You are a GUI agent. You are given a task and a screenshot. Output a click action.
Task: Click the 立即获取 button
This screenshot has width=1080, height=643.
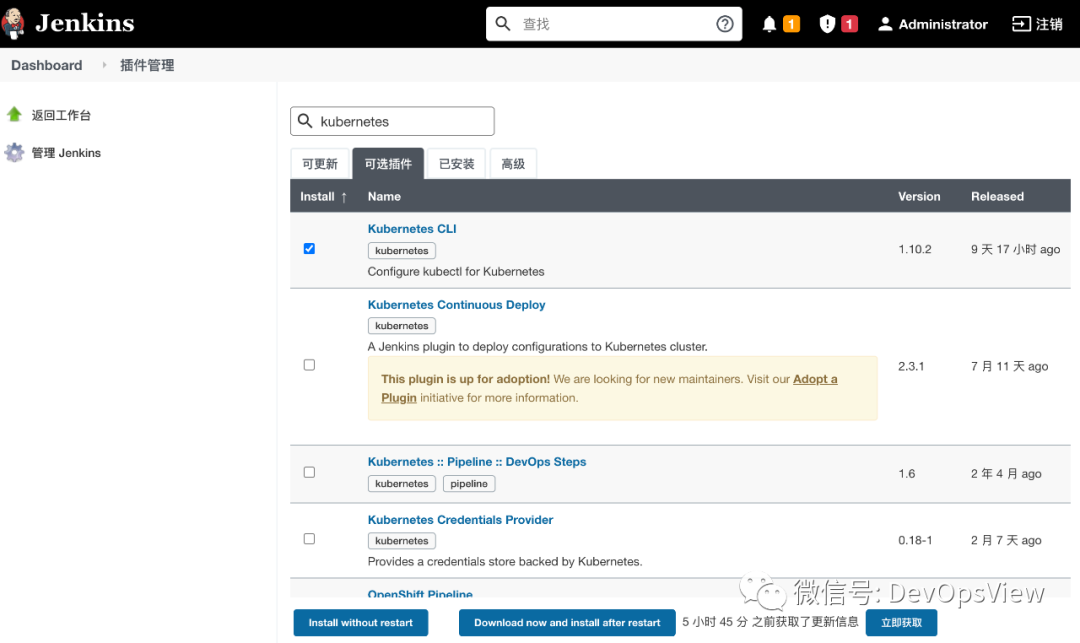902,622
